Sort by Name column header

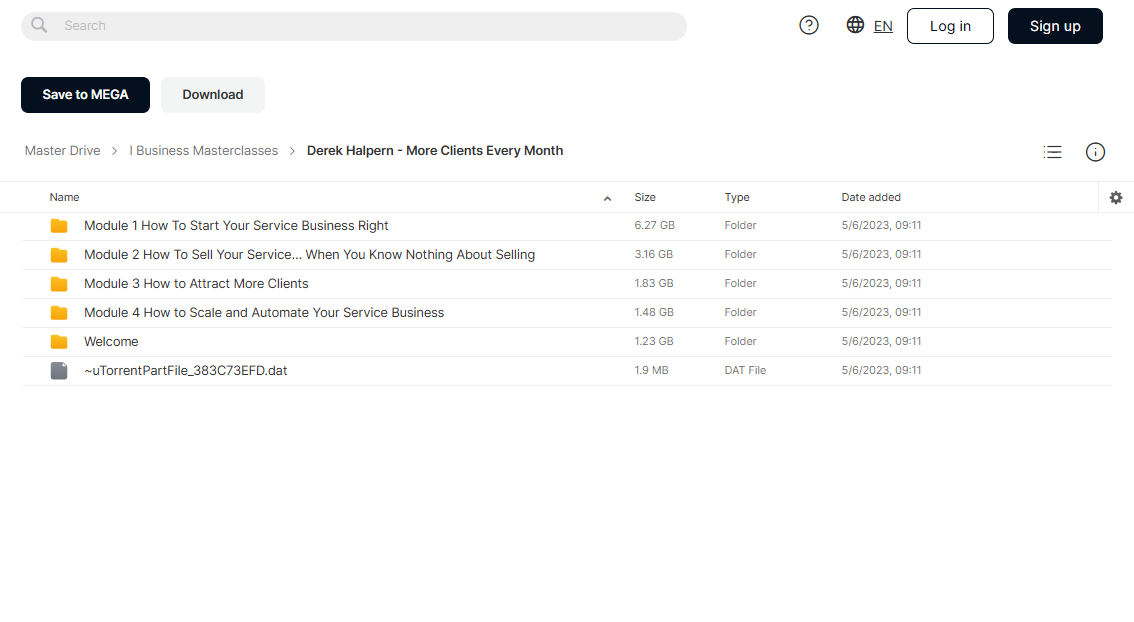tap(64, 197)
